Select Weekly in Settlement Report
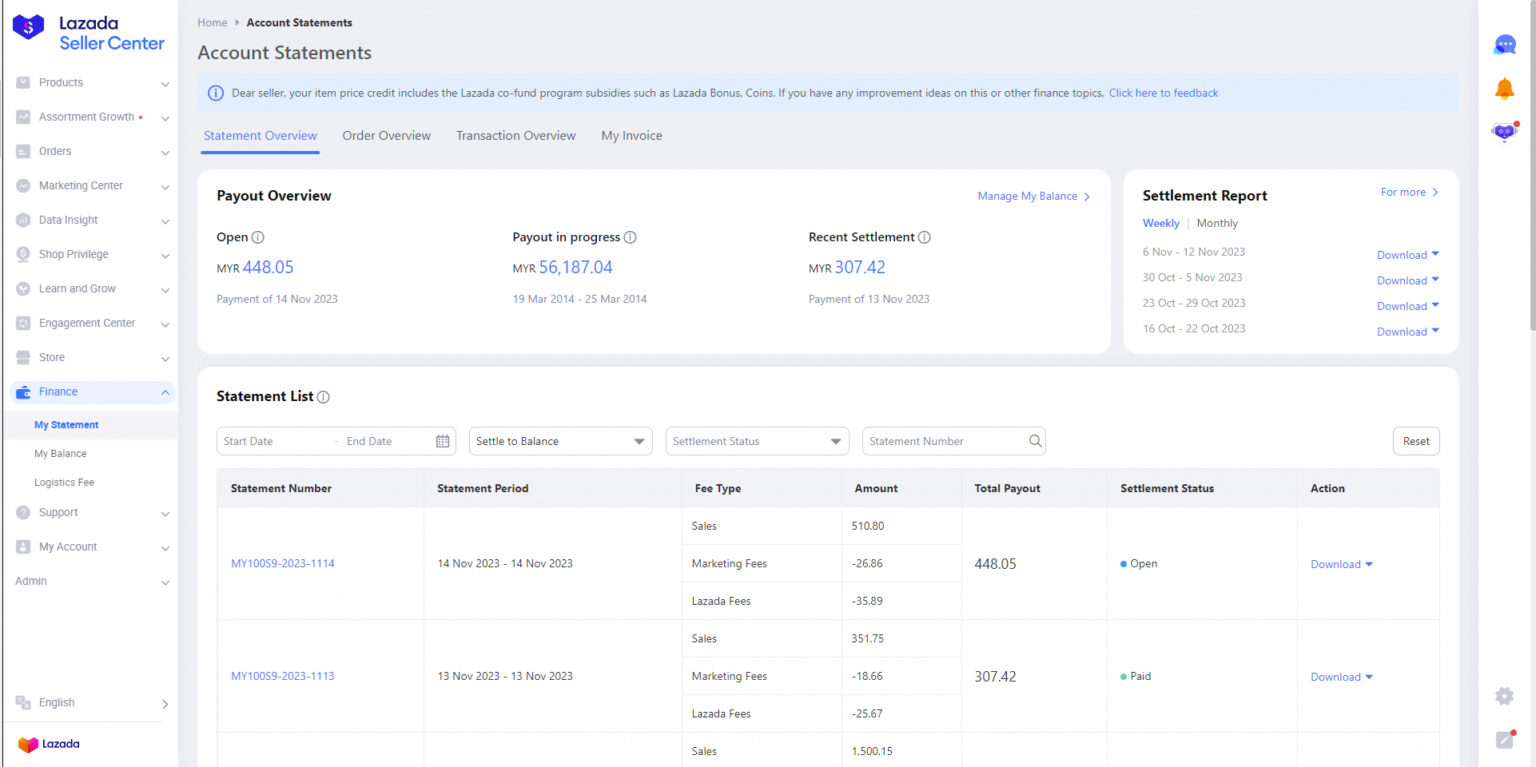 [x=1161, y=224]
